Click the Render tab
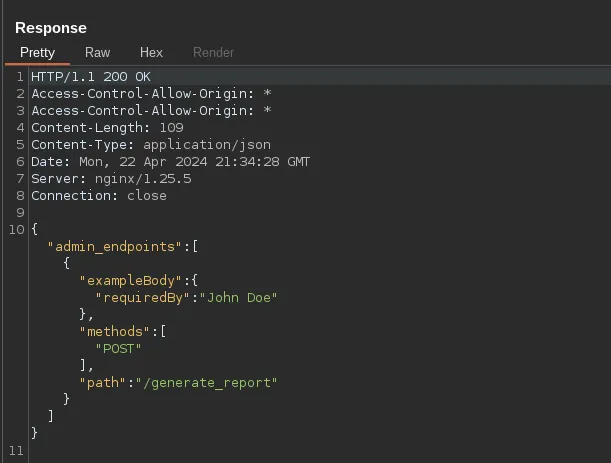 (x=213, y=52)
